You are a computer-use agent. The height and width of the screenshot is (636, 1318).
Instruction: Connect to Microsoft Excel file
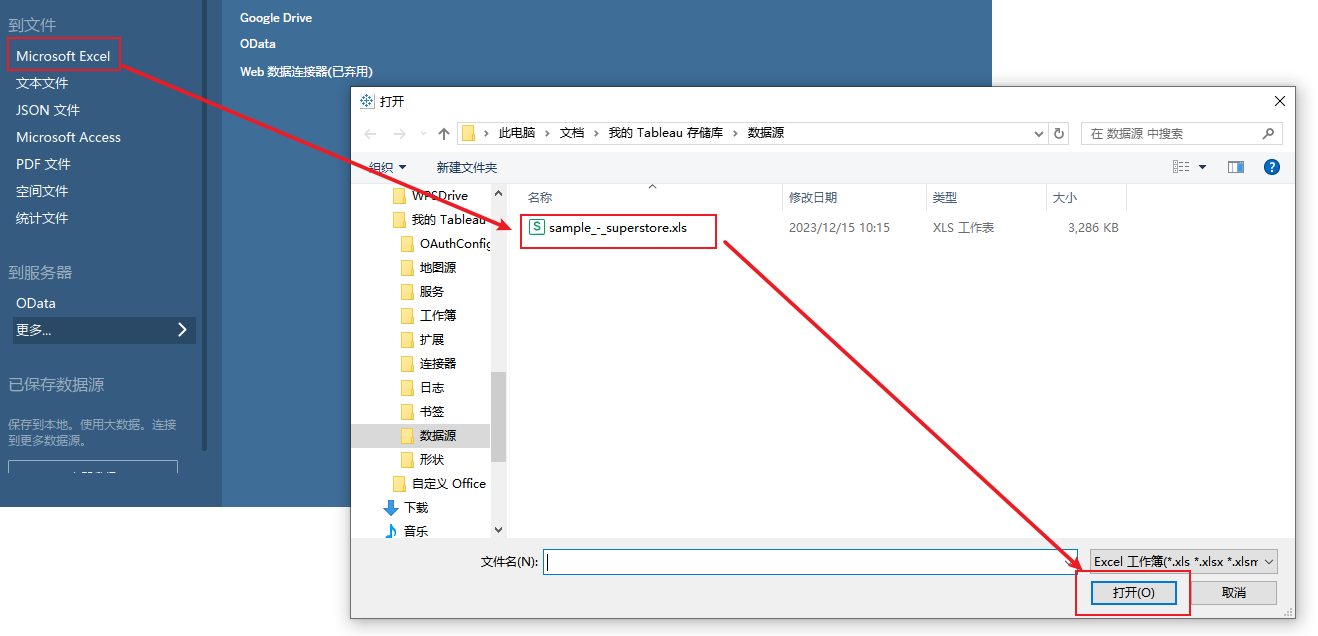63,56
